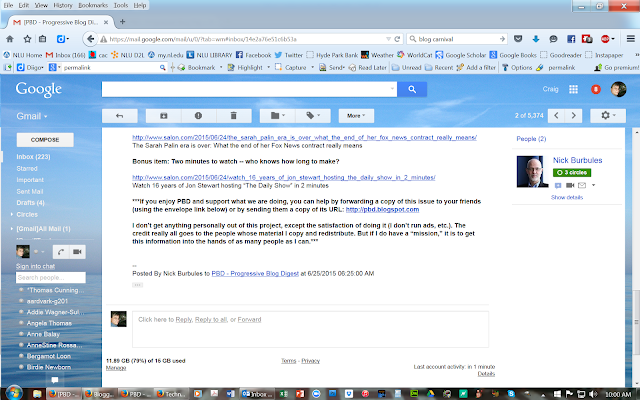Open the Firefox hamburger menu
Viewport: 640px width, 400px height.
[631, 39]
